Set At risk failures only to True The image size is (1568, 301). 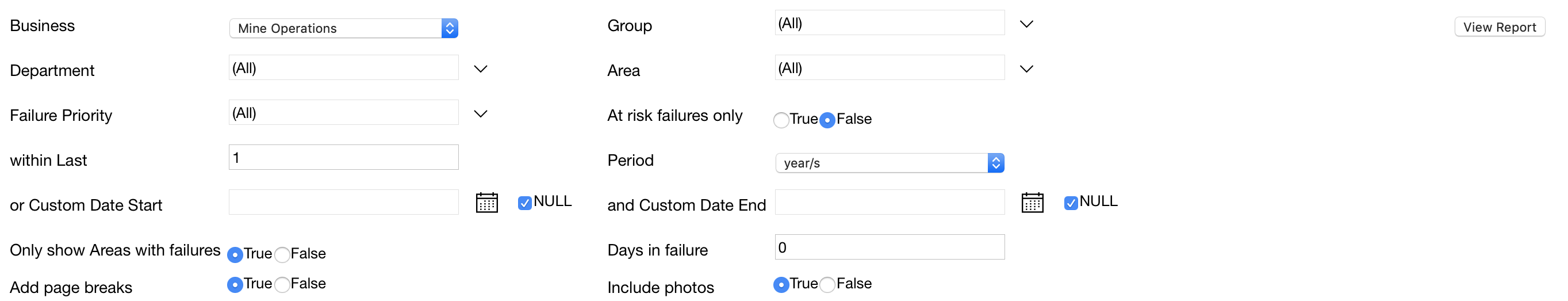pos(781,120)
